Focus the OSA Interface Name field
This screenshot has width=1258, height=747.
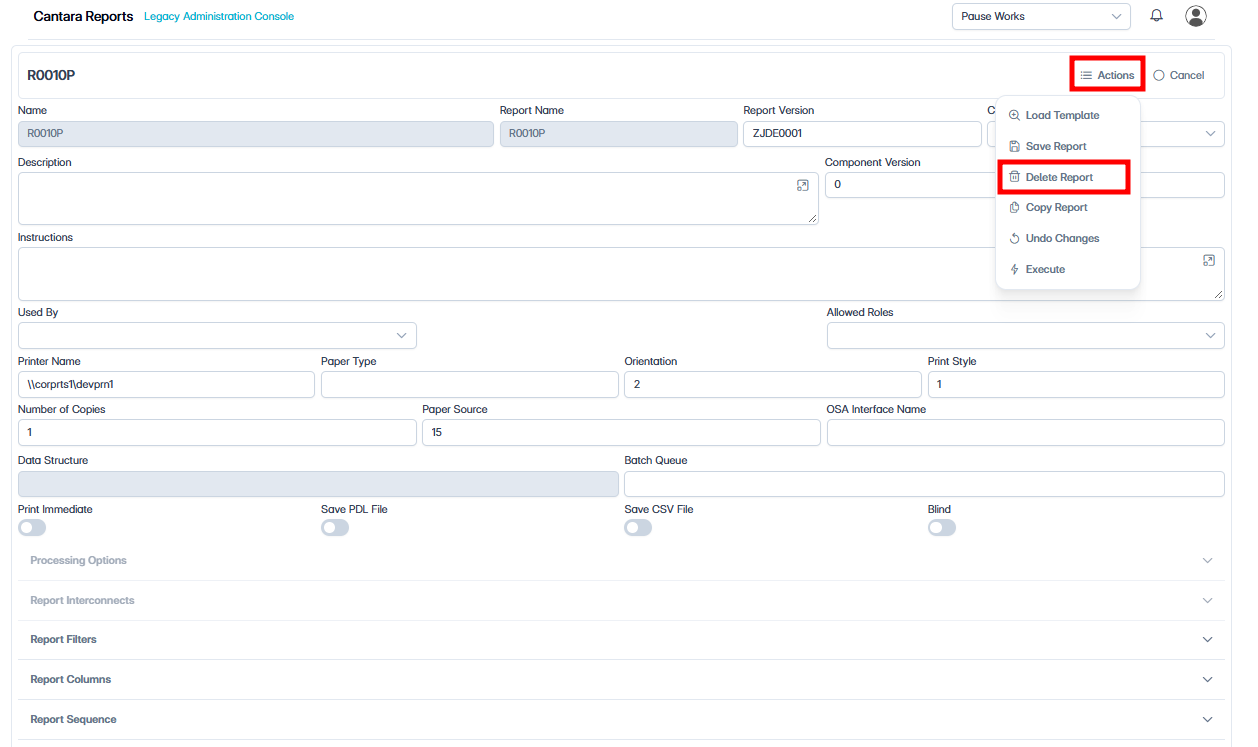(1026, 432)
